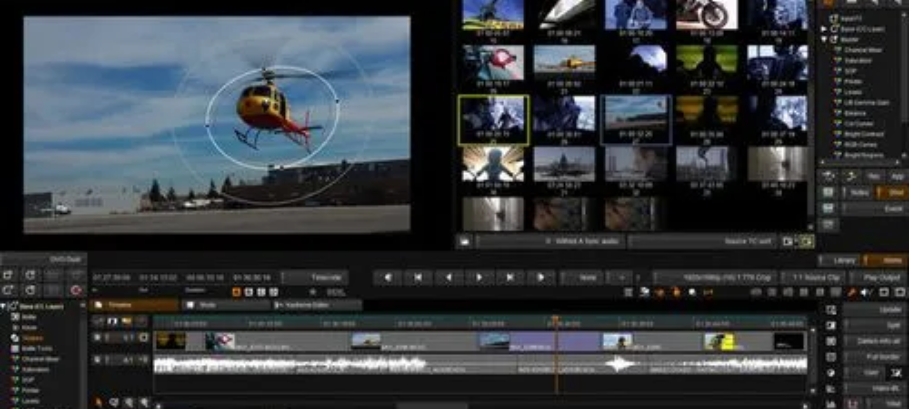The image size is (919, 409).
Task: Switch to the Timeline tab
Action: (x=134, y=305)
